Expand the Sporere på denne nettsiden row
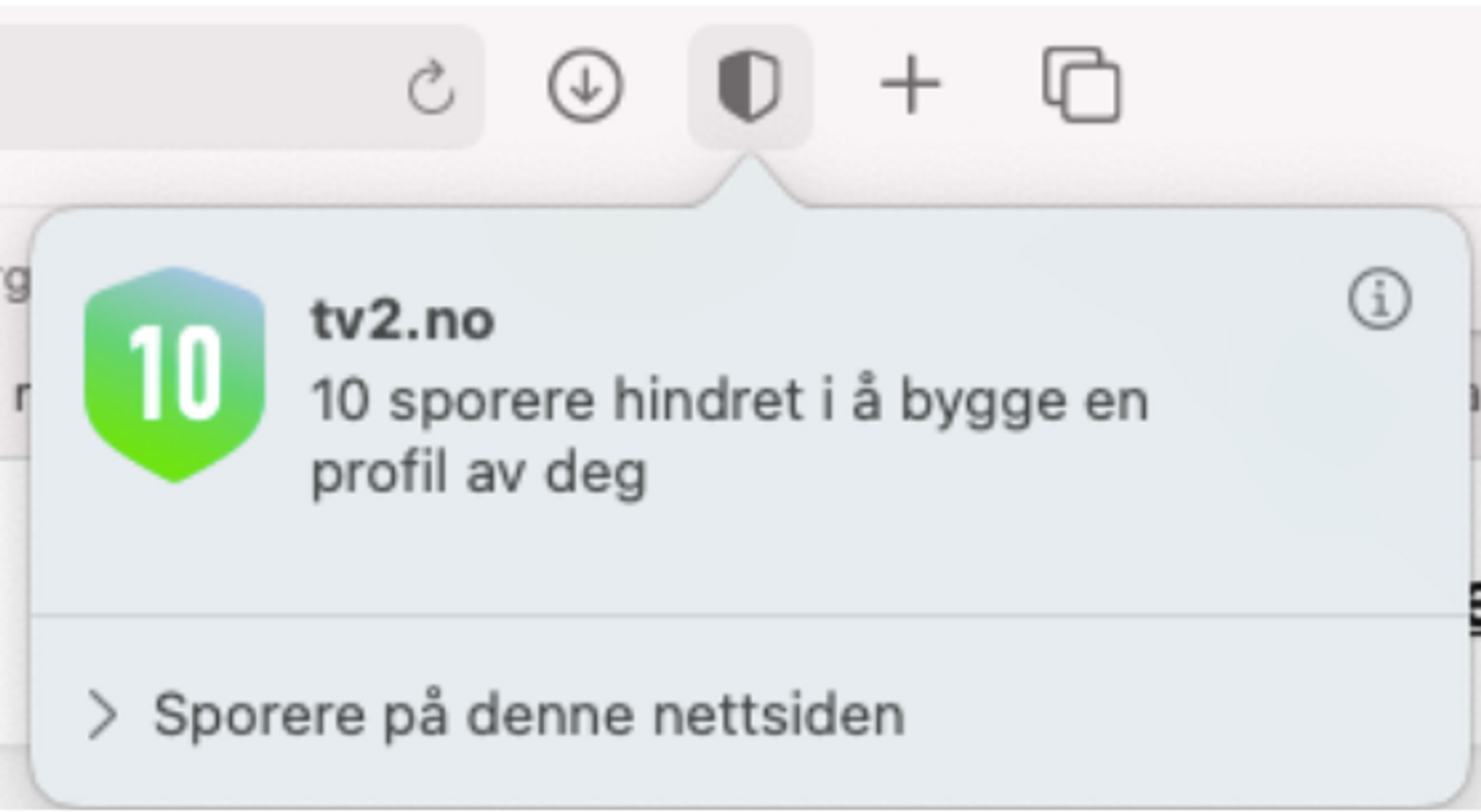1481x812 pixels. [x=749, y=714]
